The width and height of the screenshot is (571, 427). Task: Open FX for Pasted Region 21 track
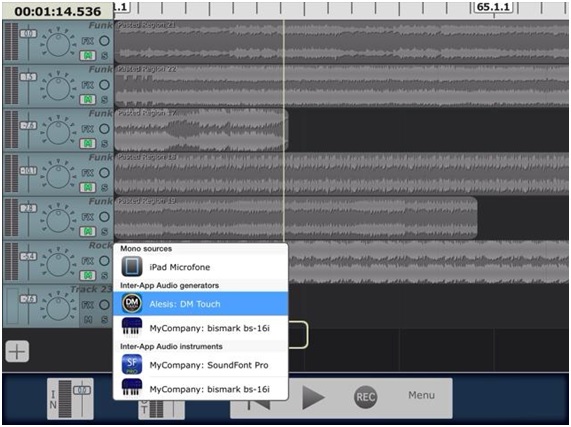pos(88,41)
